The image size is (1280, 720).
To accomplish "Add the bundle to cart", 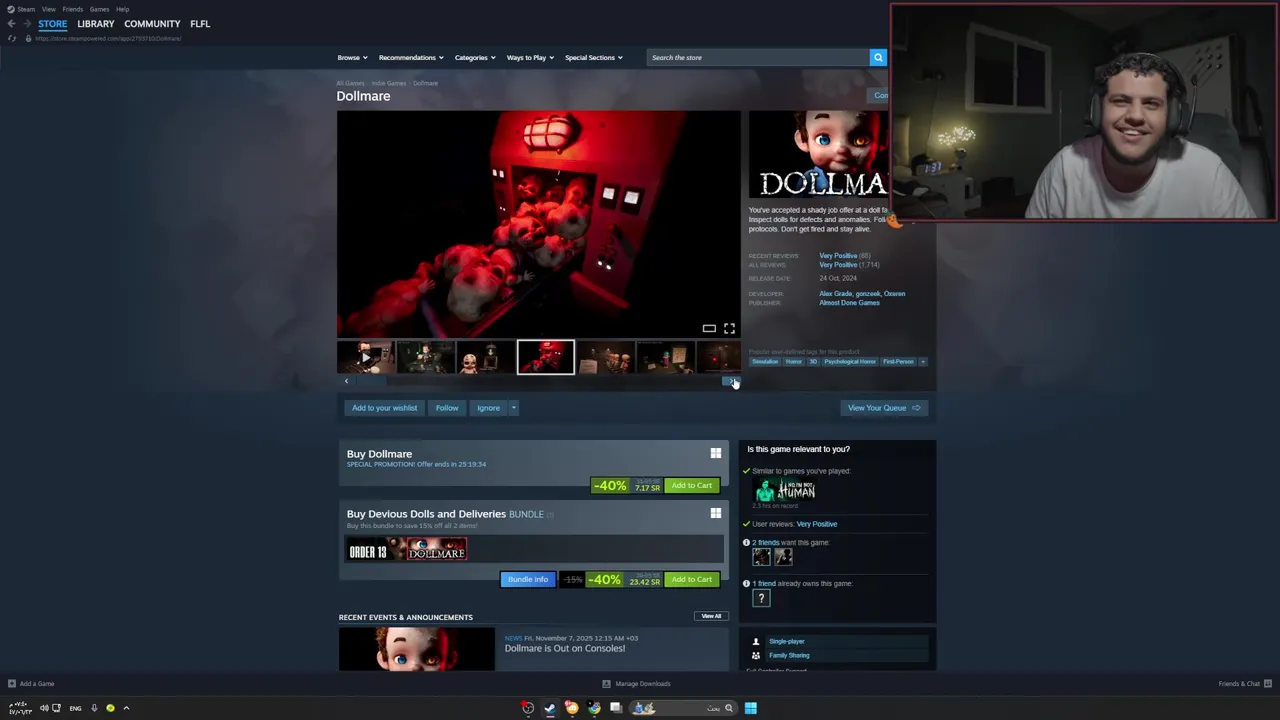I will [691, 579].
